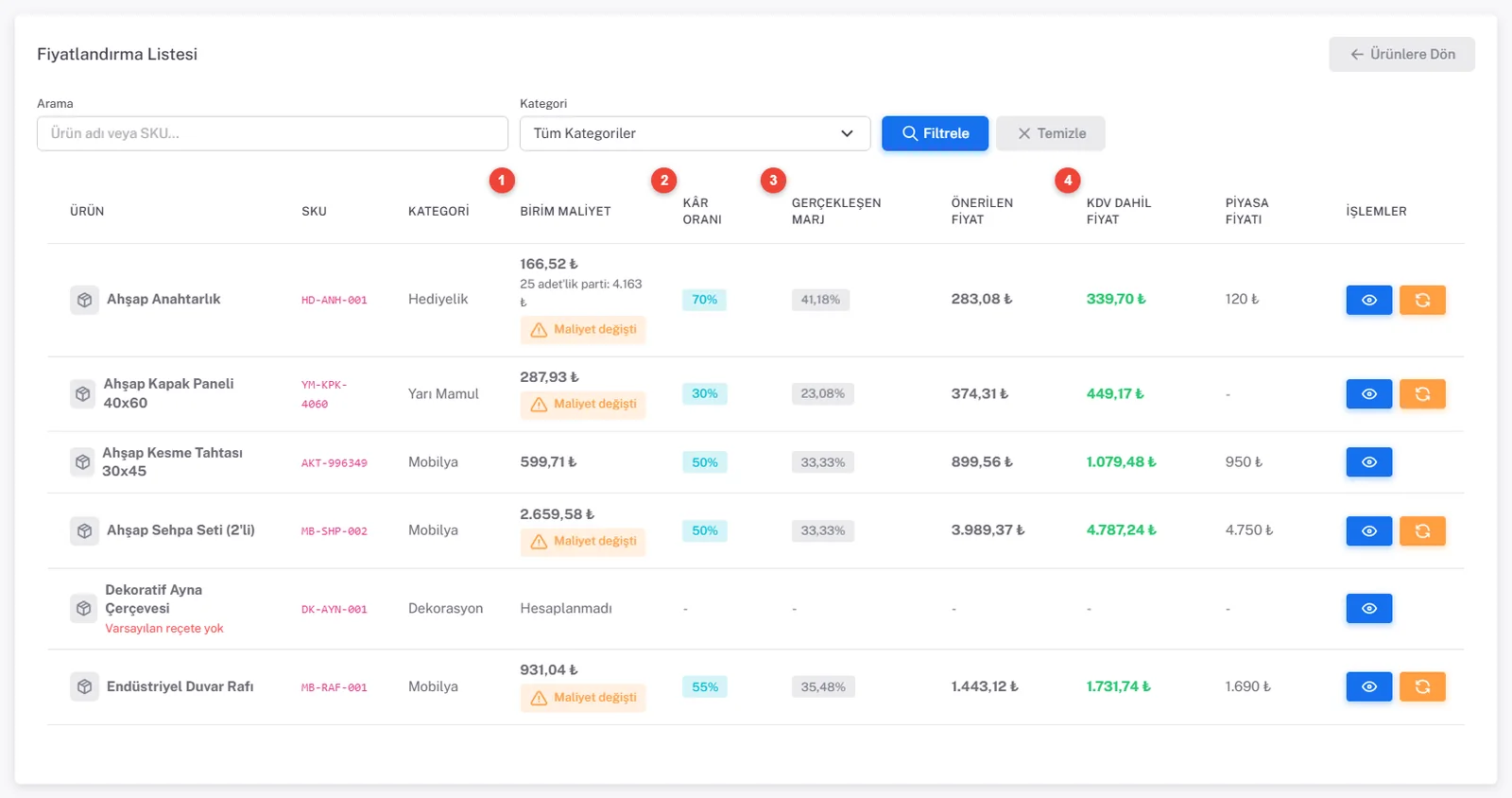
Task: Click the 41,18% realized margin badge
Action: pyautogui.click(x=820, y=300)
